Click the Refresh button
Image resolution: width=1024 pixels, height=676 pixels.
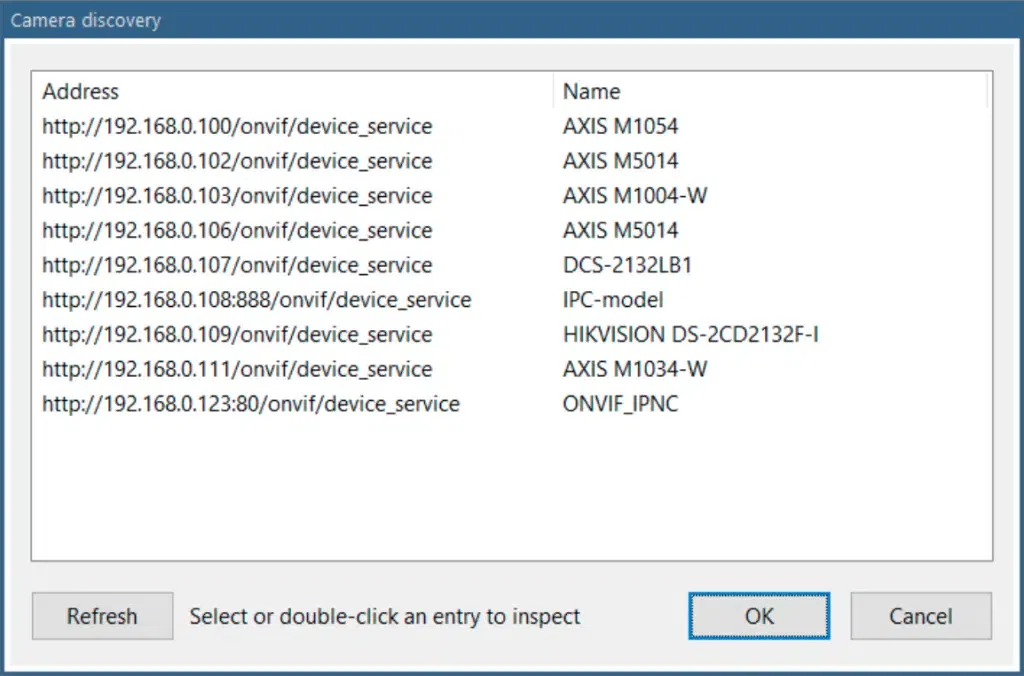[101, 616]
